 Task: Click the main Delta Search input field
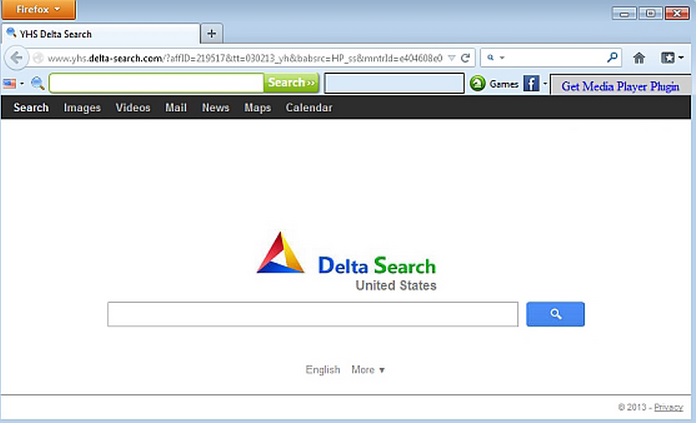312,314
